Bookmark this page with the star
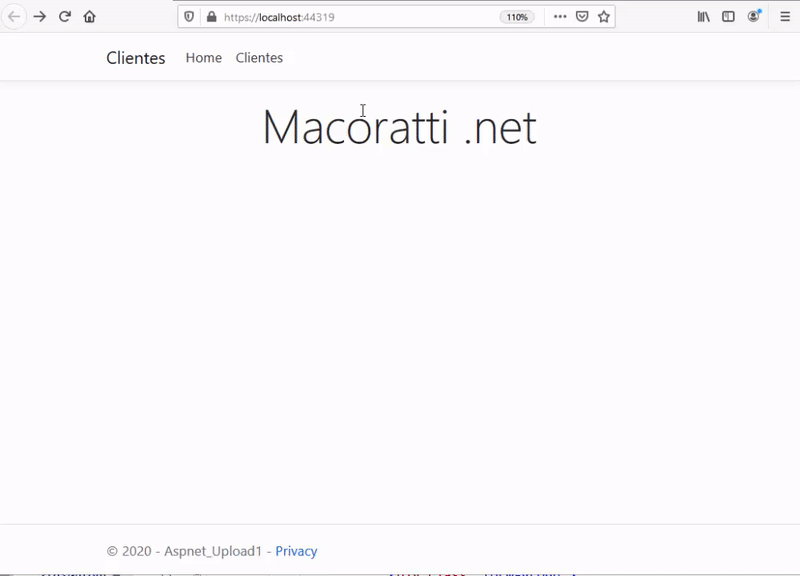 [x=604, y=17]
